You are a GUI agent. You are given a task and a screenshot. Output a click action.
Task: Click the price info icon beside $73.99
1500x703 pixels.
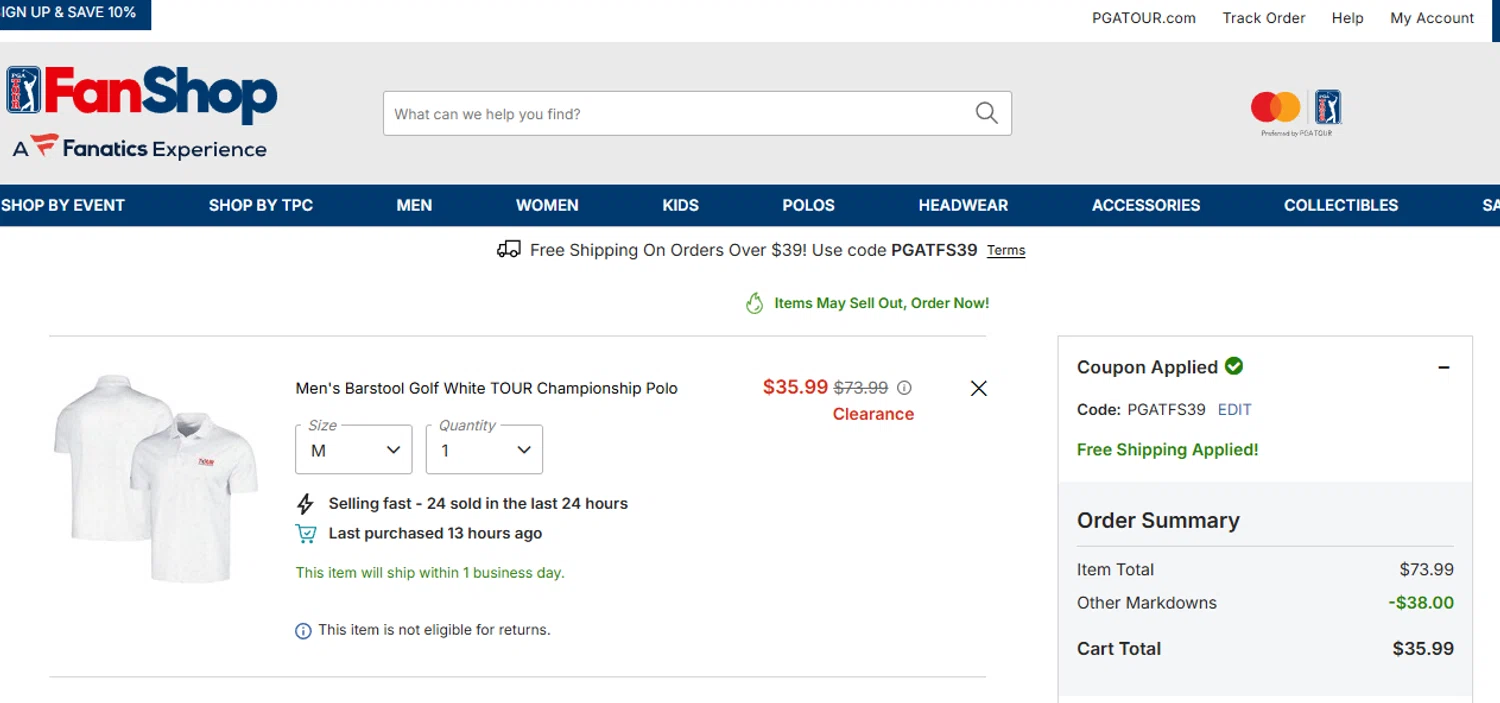(904, 388)
